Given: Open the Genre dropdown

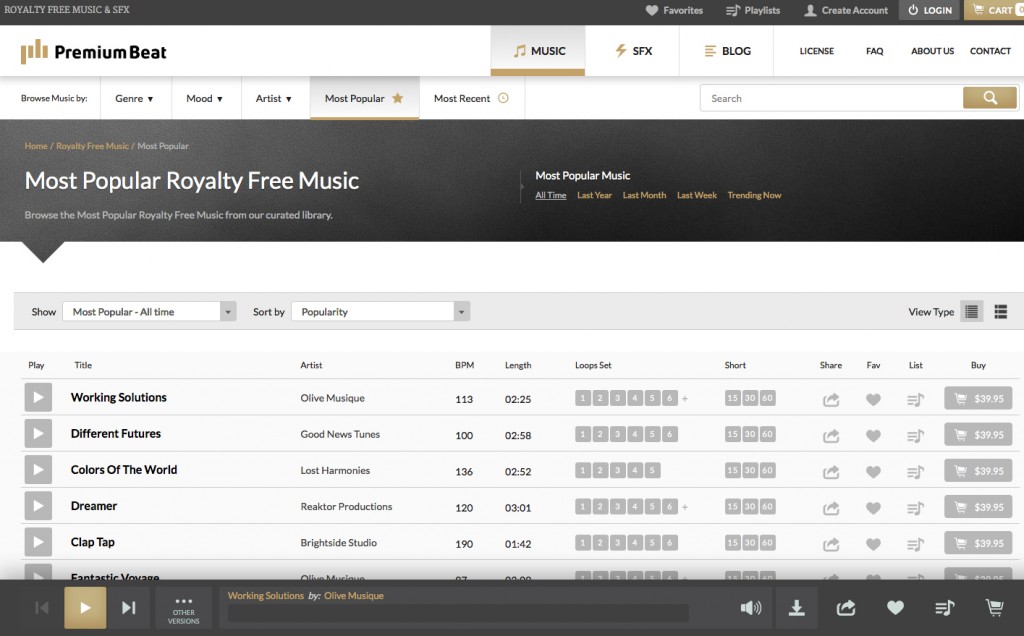Looking at the screenshot, I should pyautogui.click(x=135, y=98).
